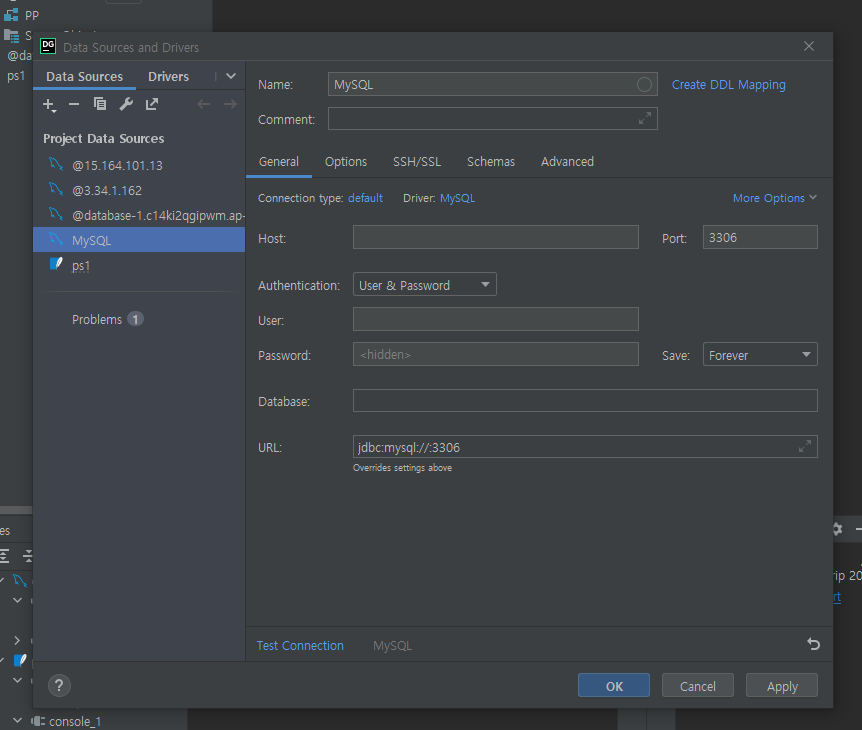
Task: Switch to the Drivers tab
Action: click(168, 76)
